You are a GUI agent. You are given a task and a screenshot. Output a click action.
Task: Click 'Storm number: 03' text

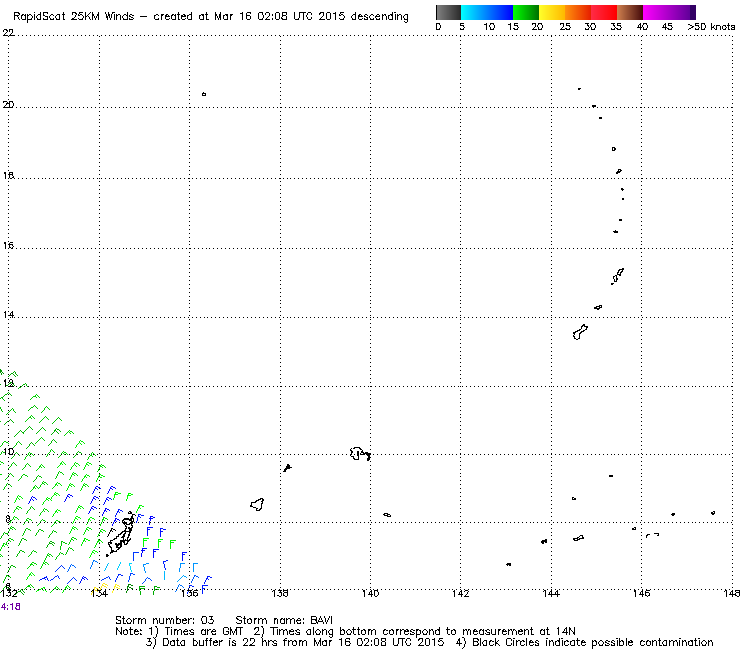(x=165, y=620)
